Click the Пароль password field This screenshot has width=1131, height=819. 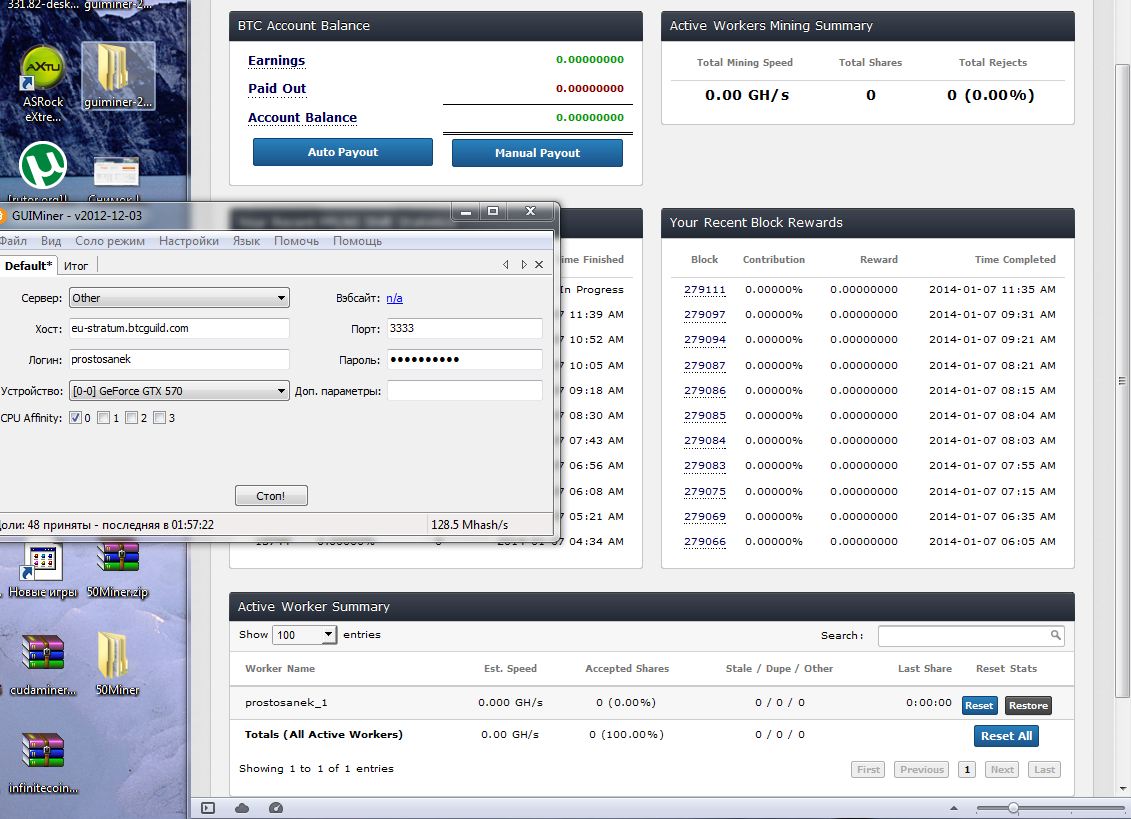coord(465,359)
